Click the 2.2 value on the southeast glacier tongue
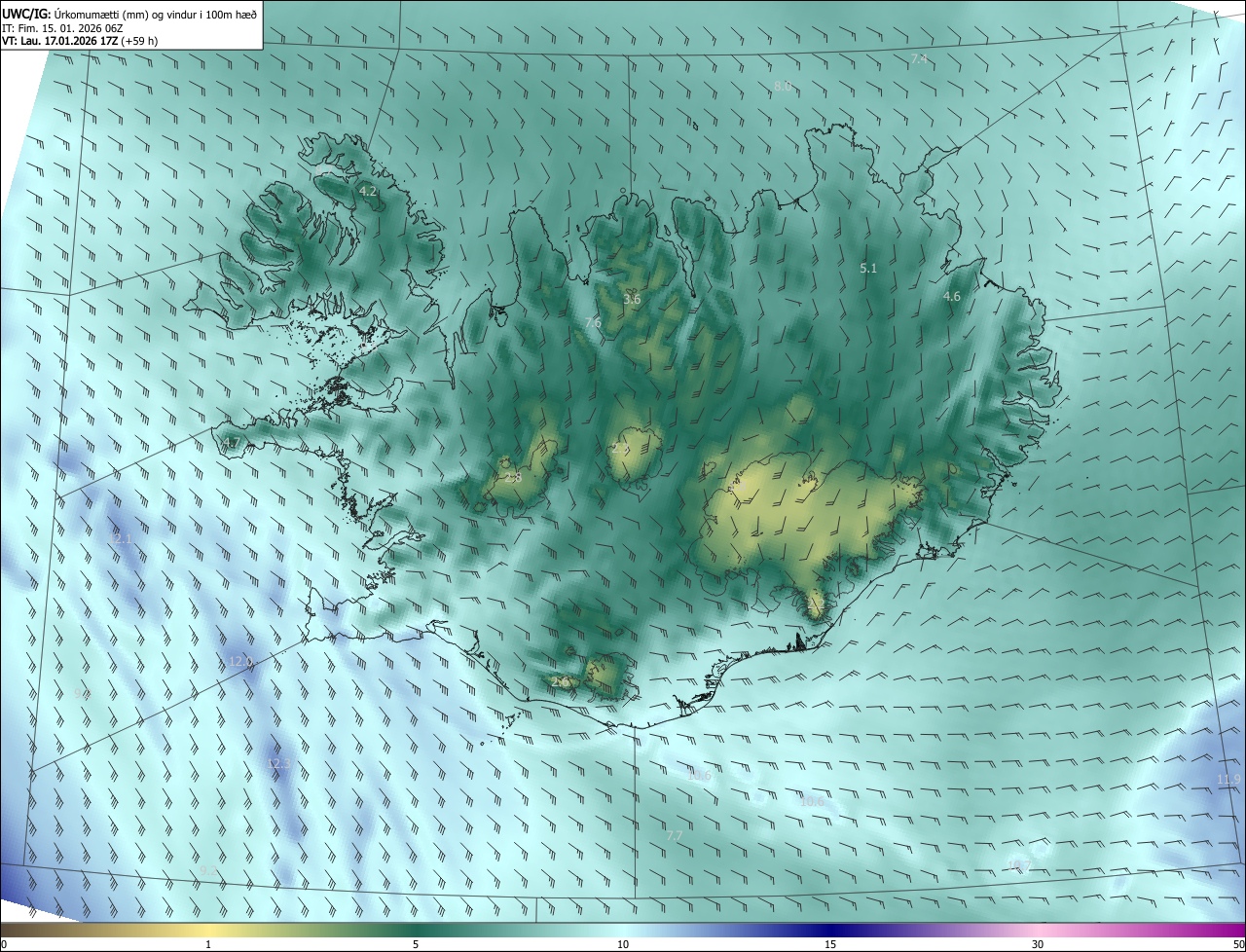The image size is (1246, 952). 816,604
